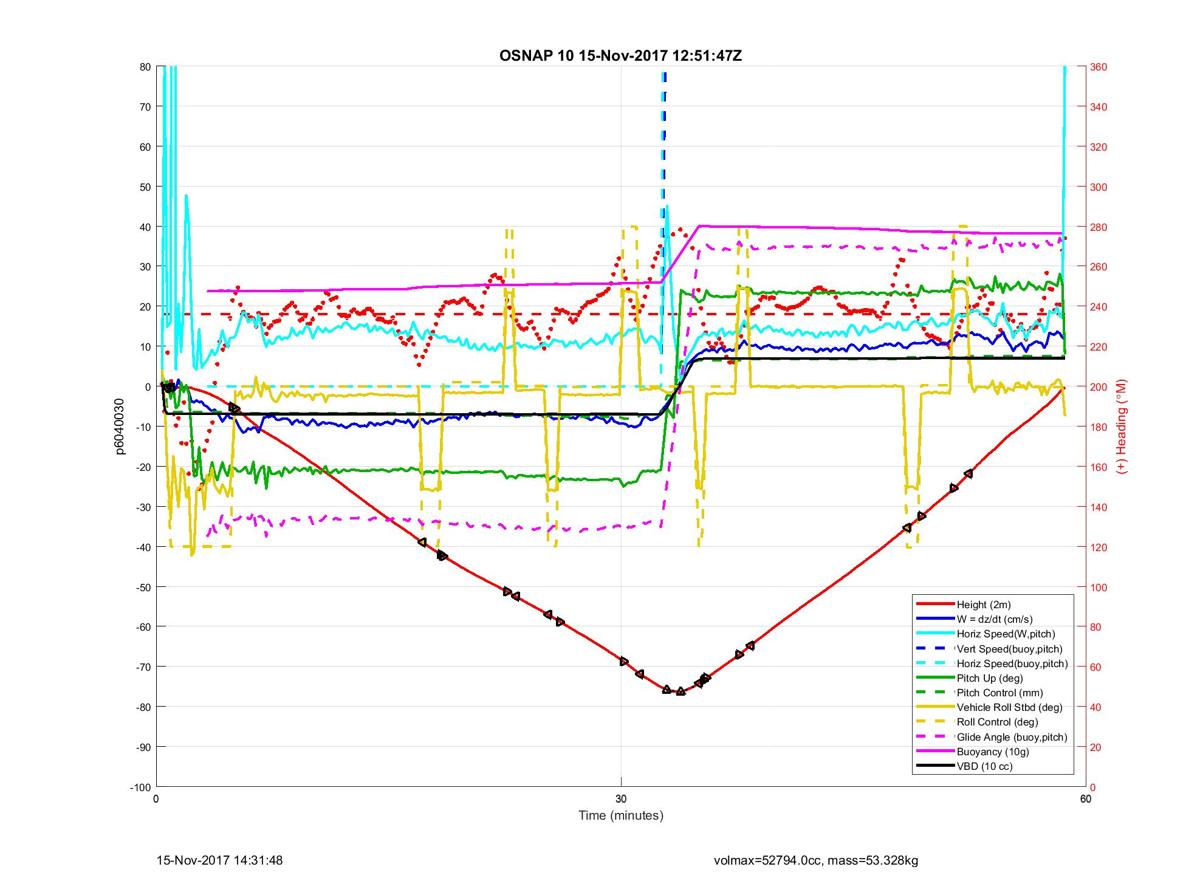Screen dimensions: 1200x885
Task: Click the volmax=52794.0cc, mass=53.328kg text
Action: point(816,860)
